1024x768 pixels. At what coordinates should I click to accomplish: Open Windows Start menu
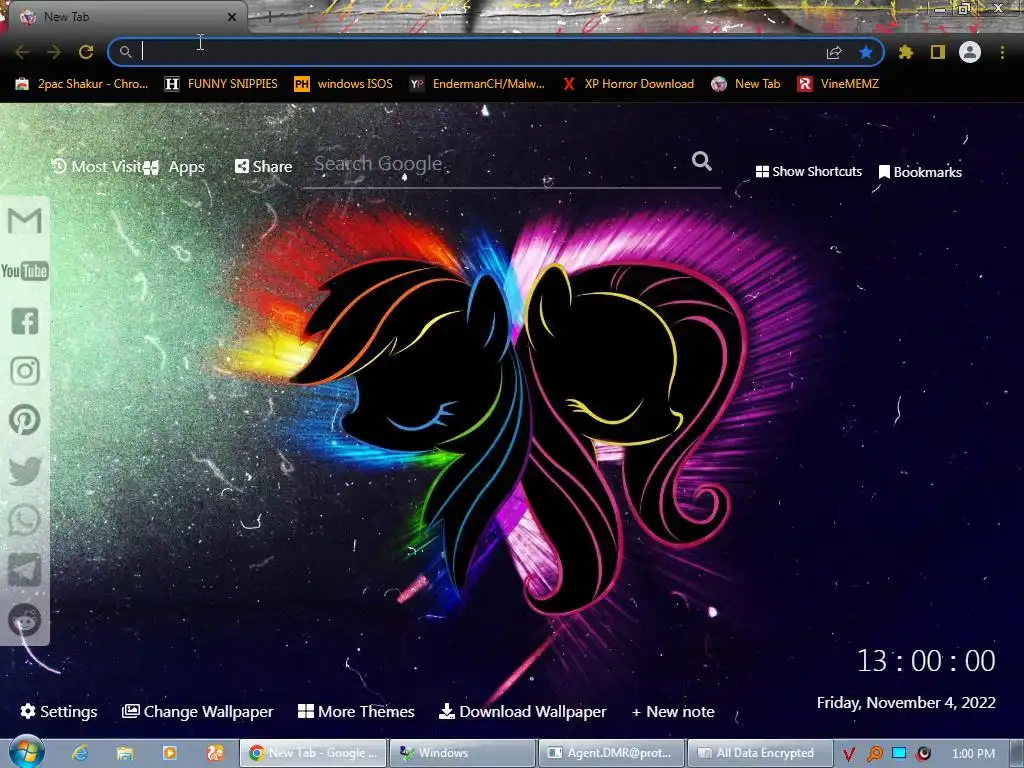(26, 753)
